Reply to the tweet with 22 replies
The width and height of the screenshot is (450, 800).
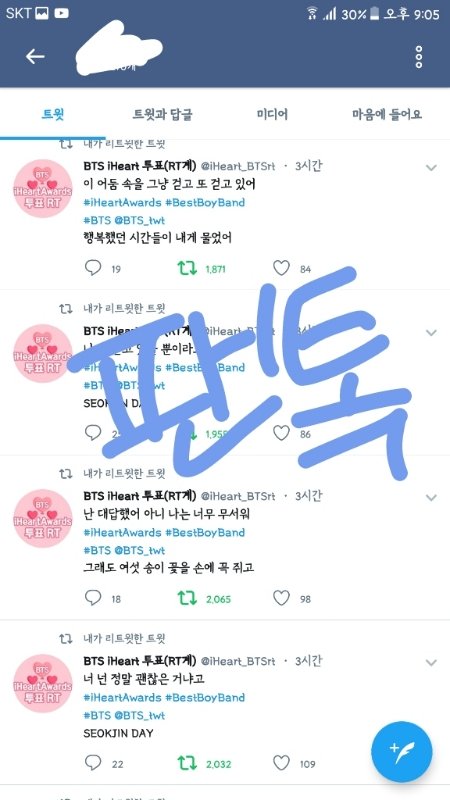[93, 763]
